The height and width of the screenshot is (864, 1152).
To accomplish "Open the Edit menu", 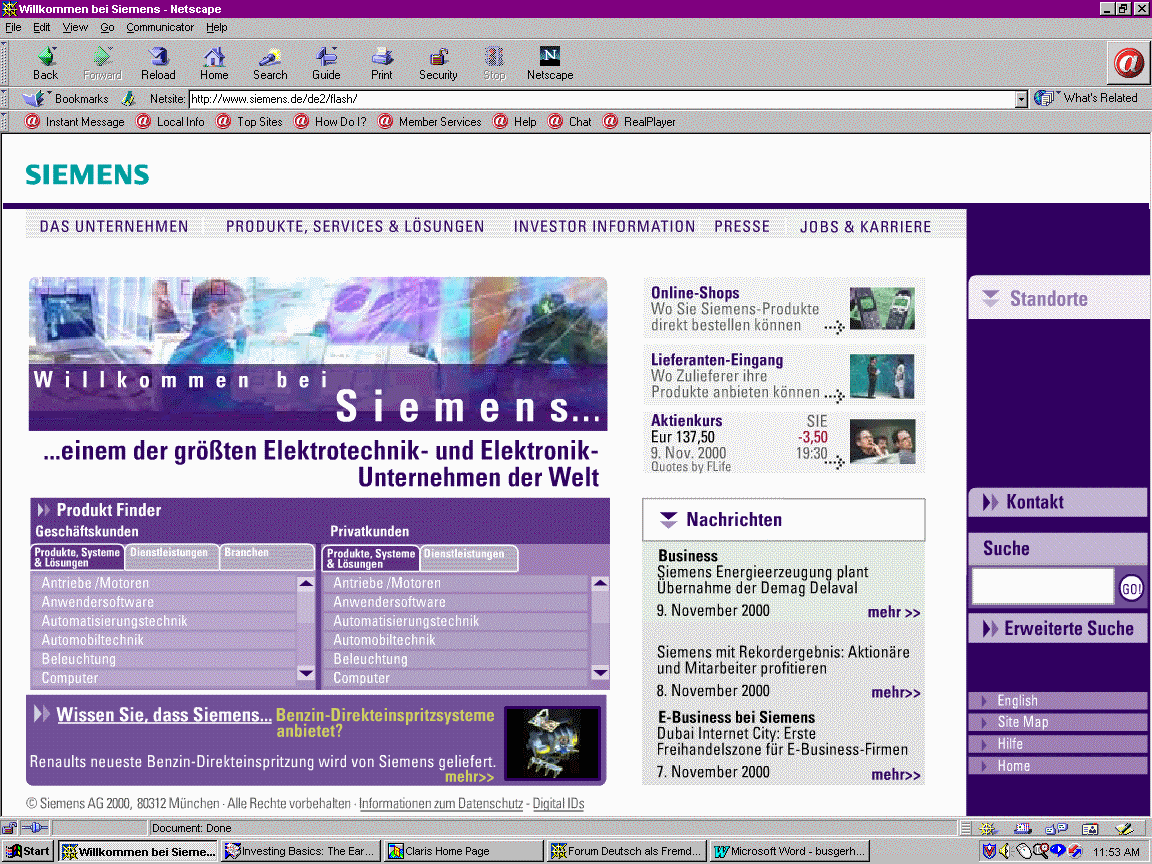I will (41, 27).
